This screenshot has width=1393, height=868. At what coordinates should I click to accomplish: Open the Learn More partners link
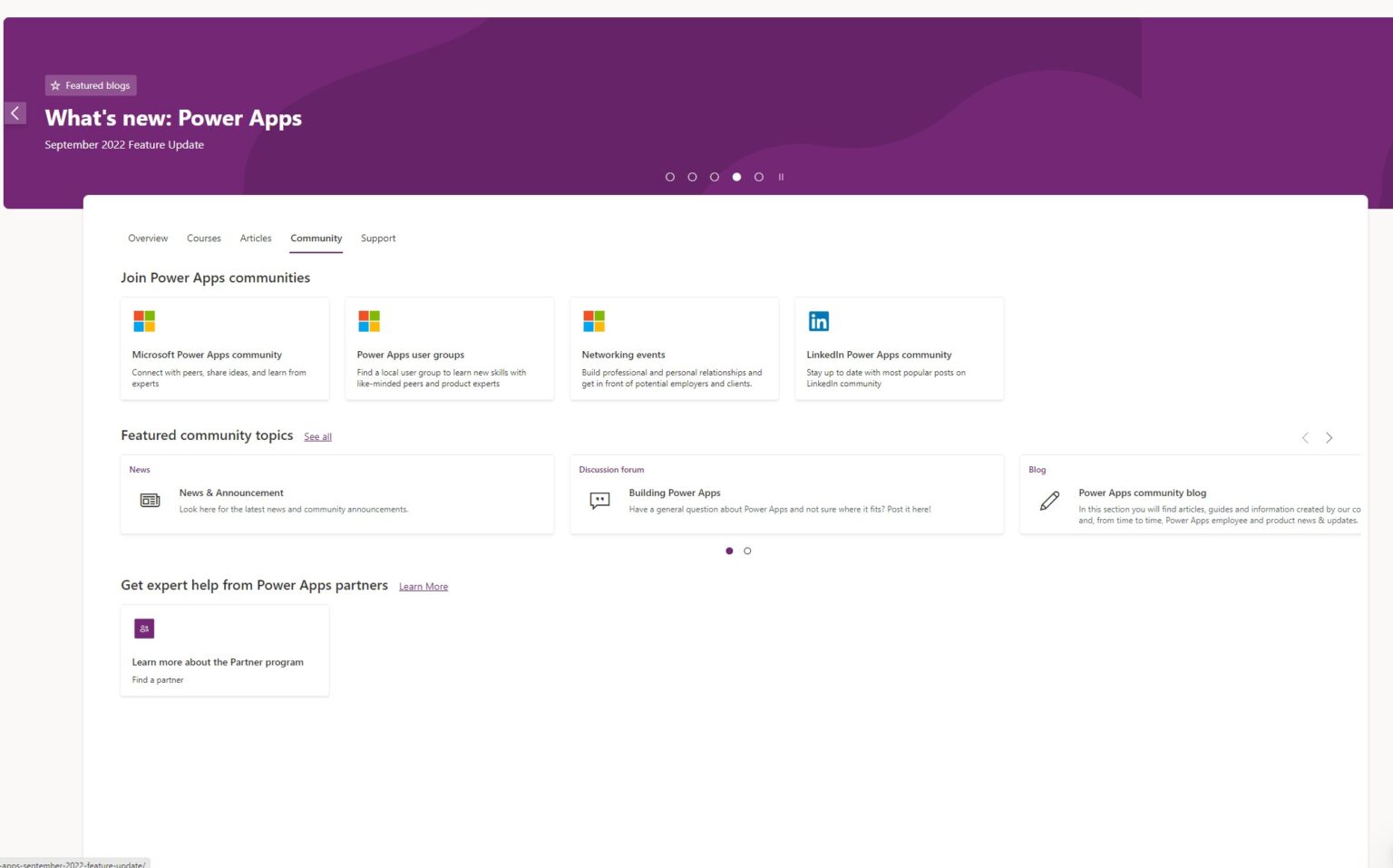423,586
